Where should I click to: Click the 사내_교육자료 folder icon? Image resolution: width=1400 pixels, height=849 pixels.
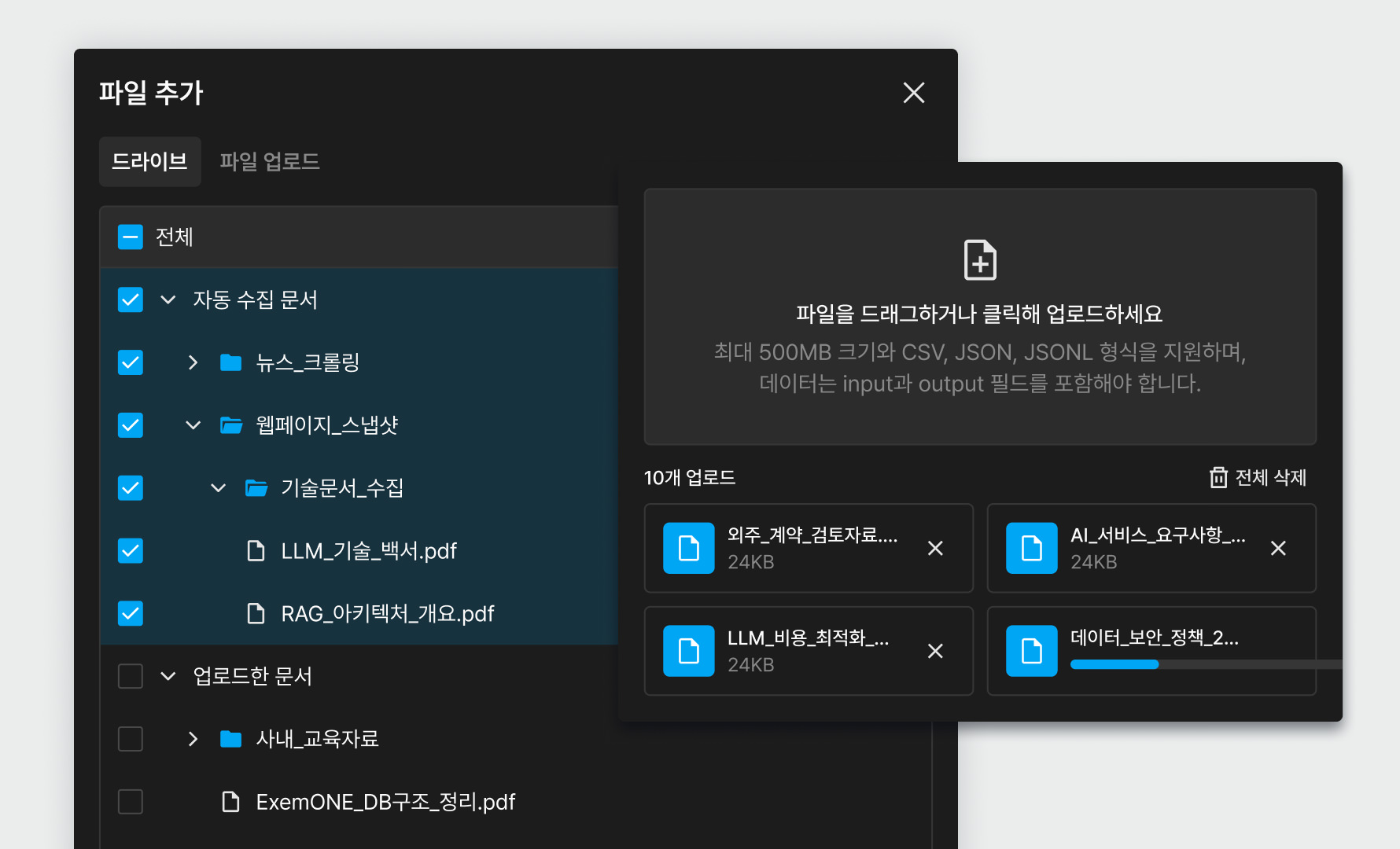coord(230,739)
